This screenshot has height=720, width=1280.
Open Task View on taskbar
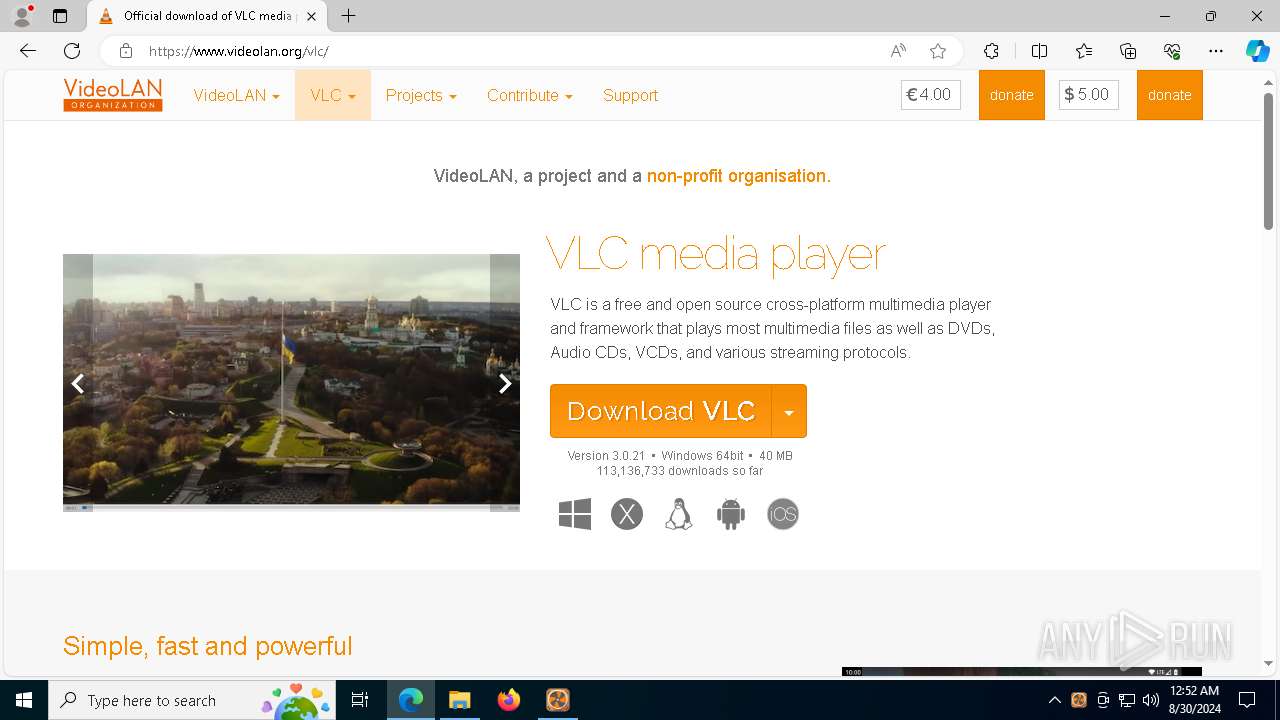[360, 700]
